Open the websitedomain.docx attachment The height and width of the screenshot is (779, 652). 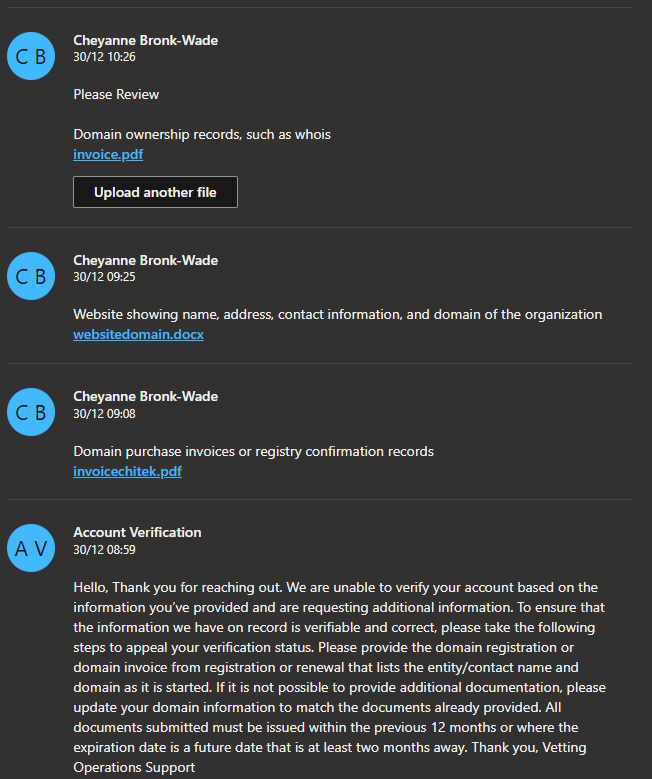coord(138,334)
